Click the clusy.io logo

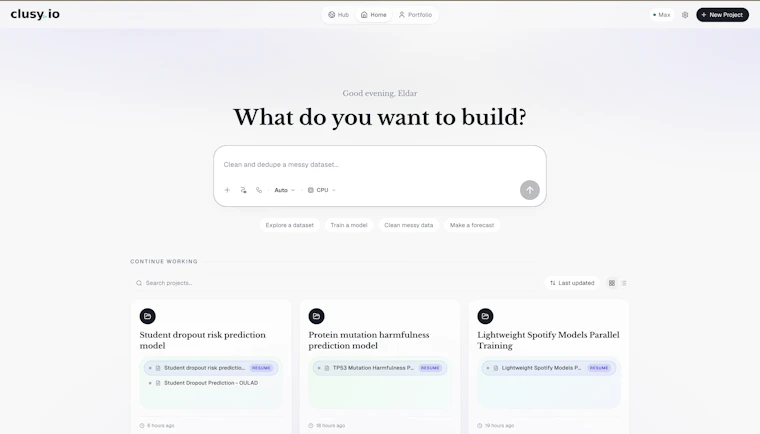[35, 14]
